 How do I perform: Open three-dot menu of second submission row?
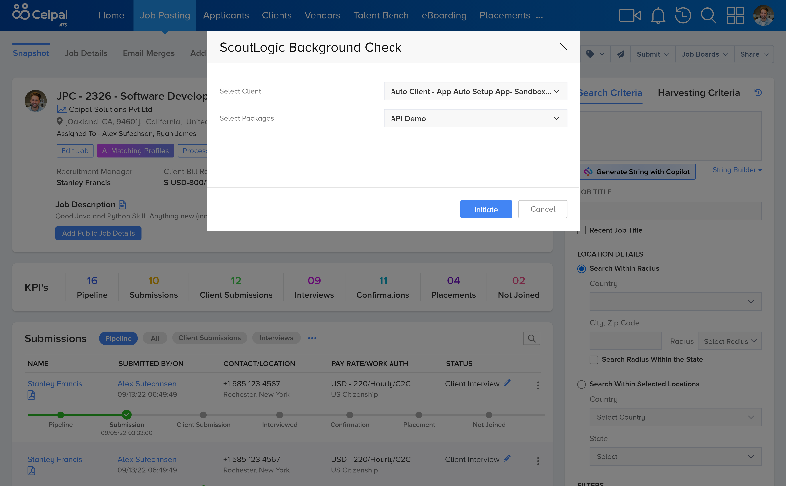point(537,460)
